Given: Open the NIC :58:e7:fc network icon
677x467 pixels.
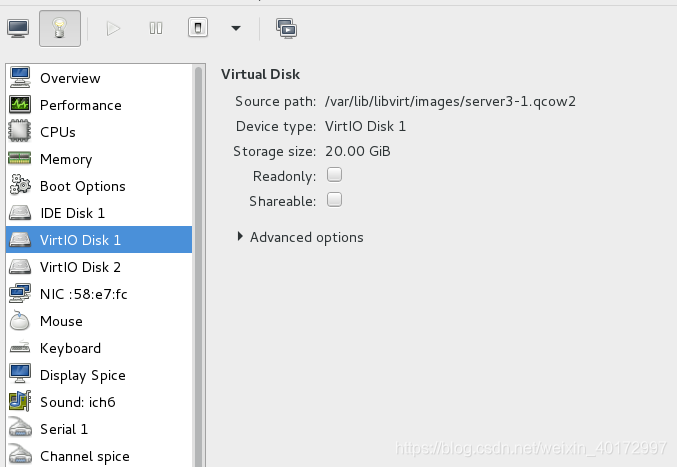Looking at the screenshot, I should [x=20, y=293].
